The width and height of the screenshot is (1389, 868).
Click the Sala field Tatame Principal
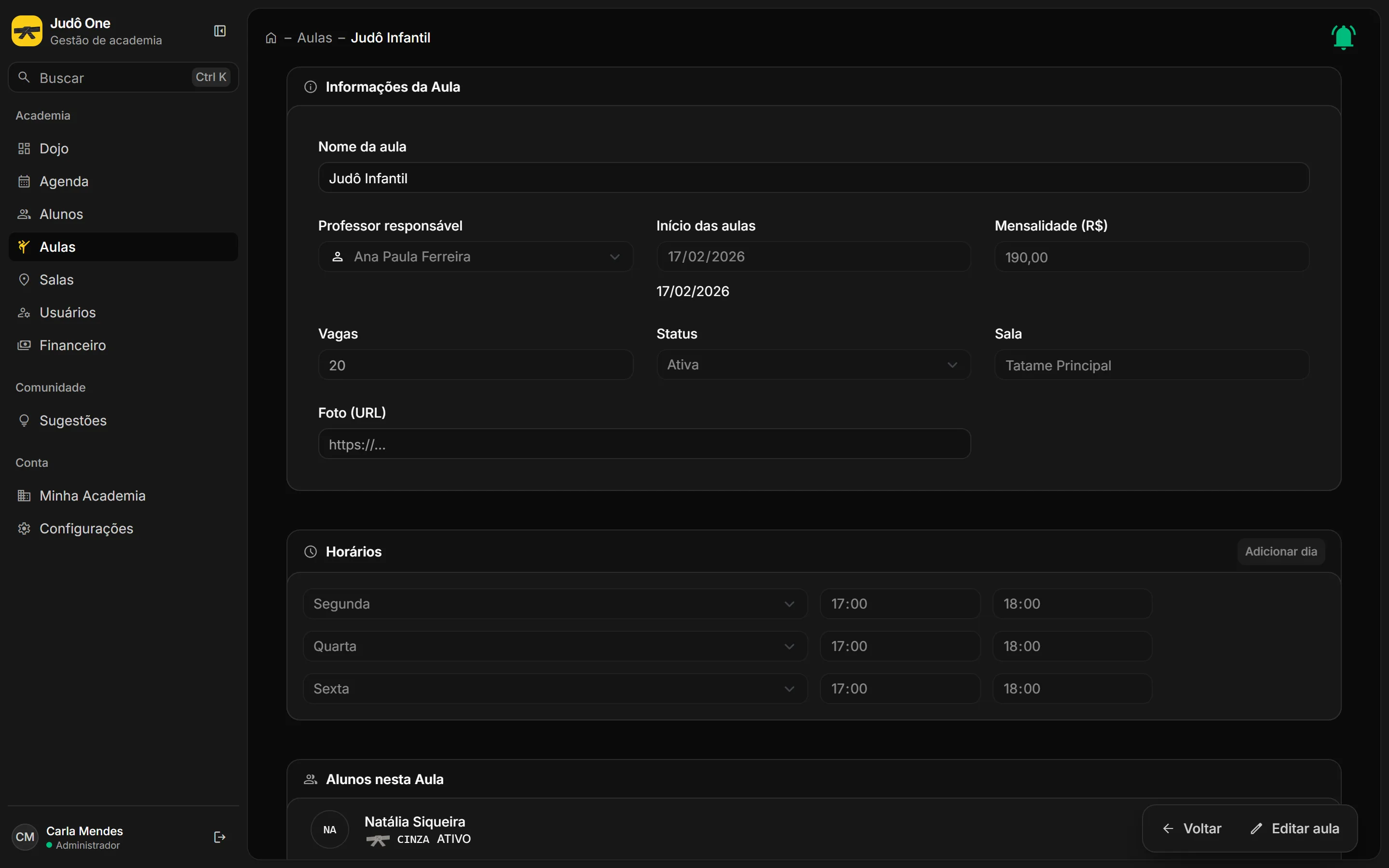pos(1151,365)
